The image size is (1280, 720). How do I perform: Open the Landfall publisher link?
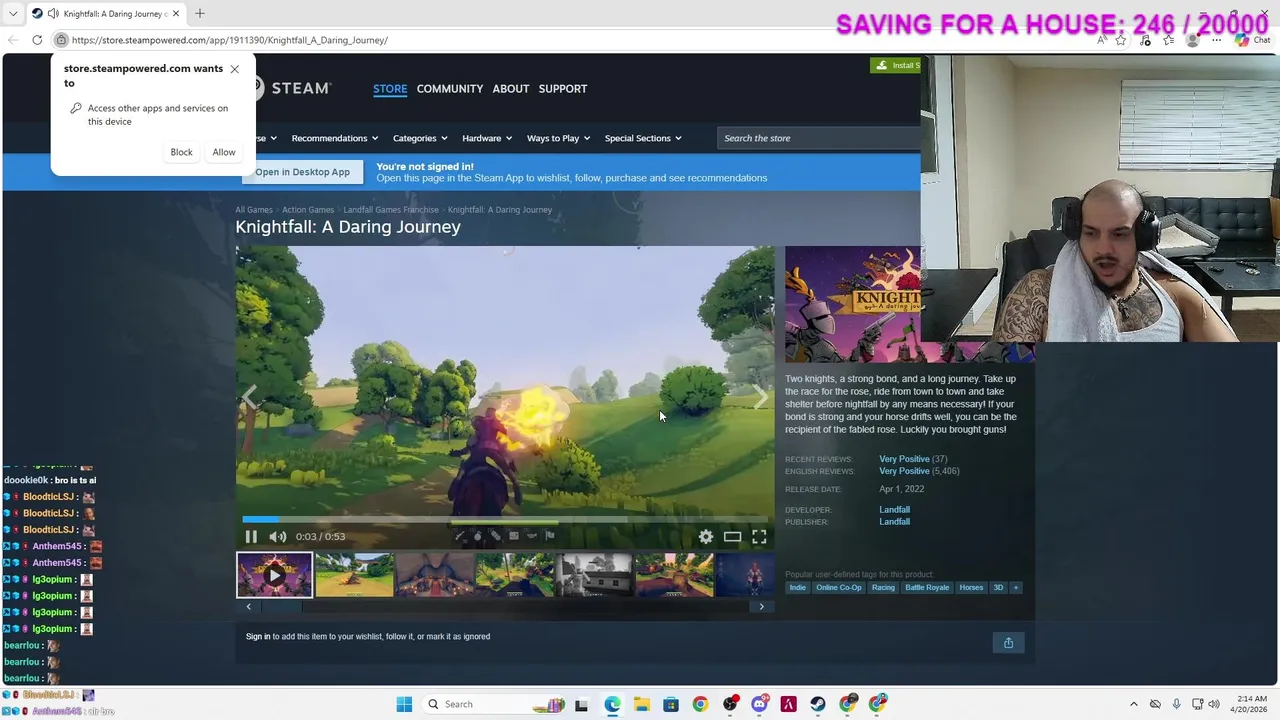pos(894,522)
